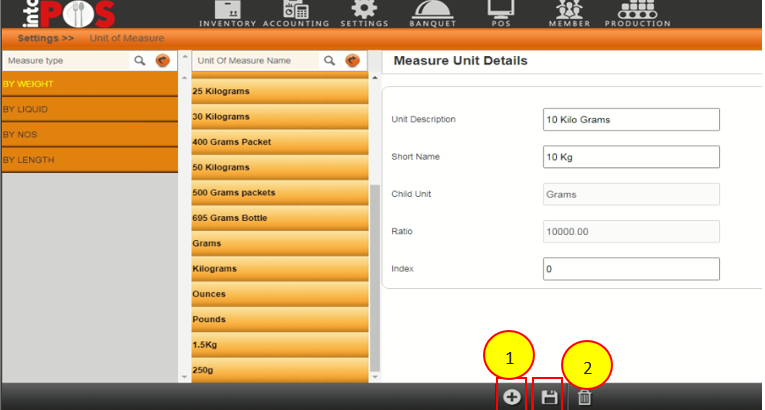The height and width of the screenshot is (410, 765).
Task: Click the add new unit plus icon
Action: [511, 397]
